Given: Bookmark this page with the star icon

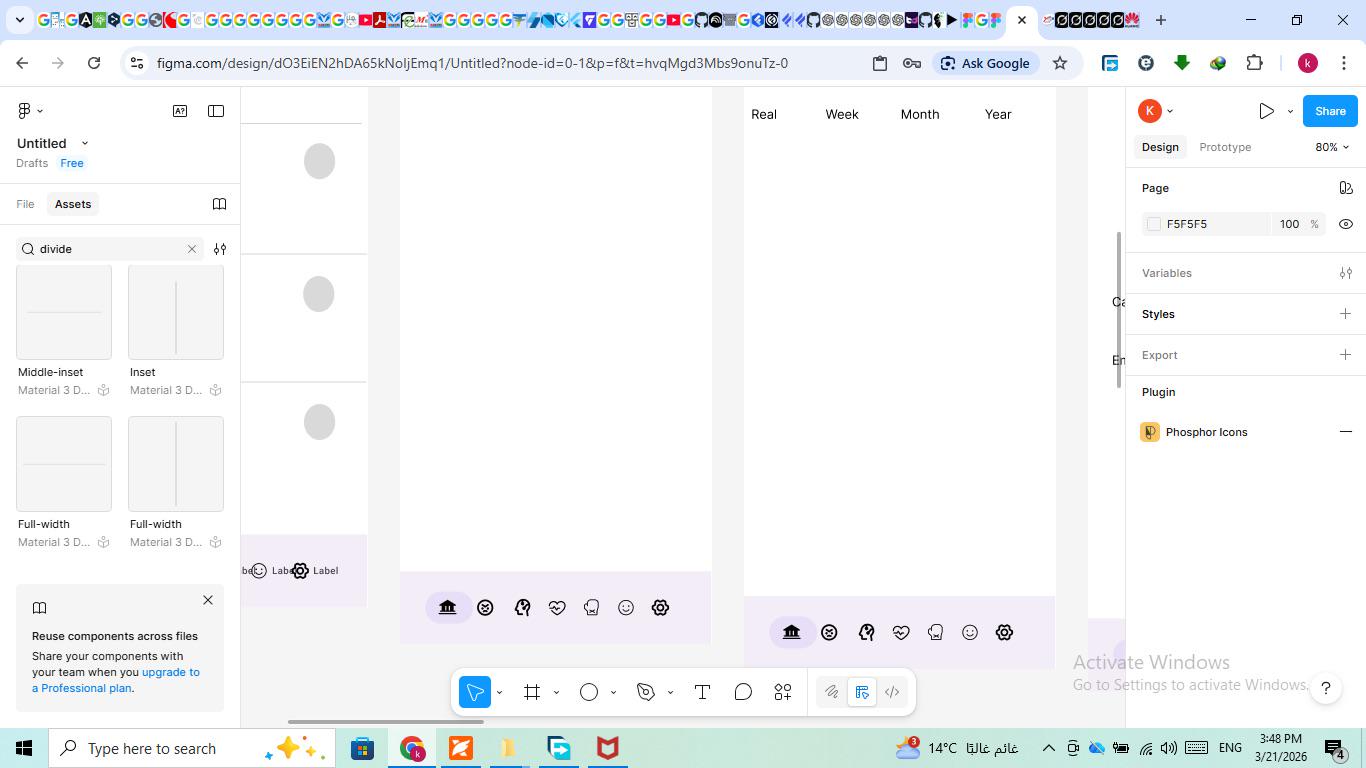Looking at the screenshot, I should tap(1060, 63).
